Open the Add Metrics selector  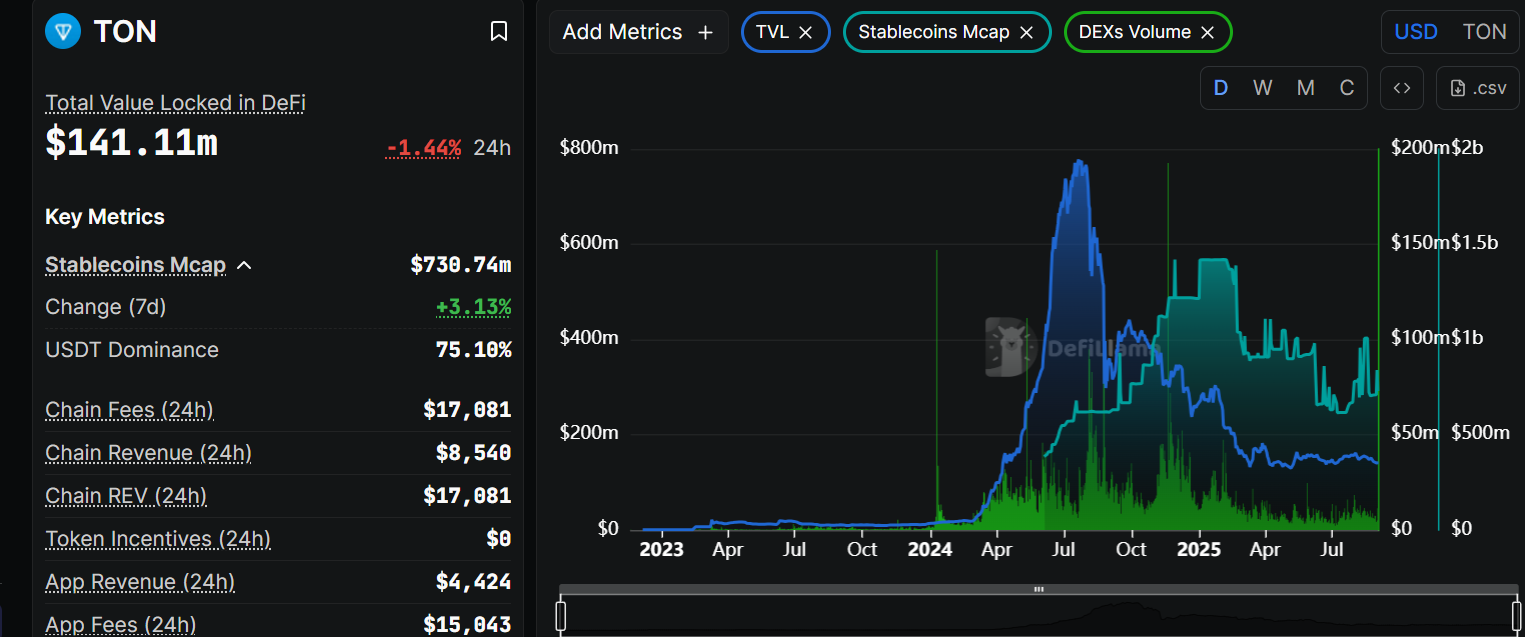point(638,32)
